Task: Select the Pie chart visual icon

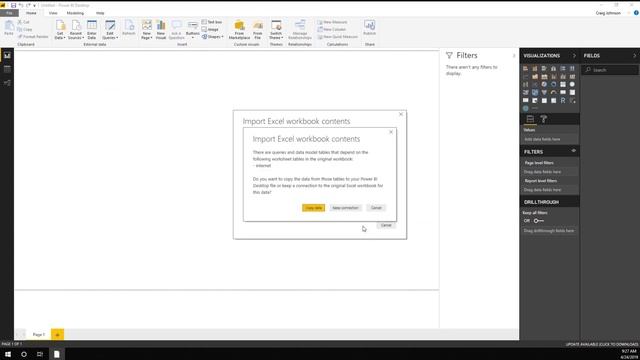Action: 544,84
